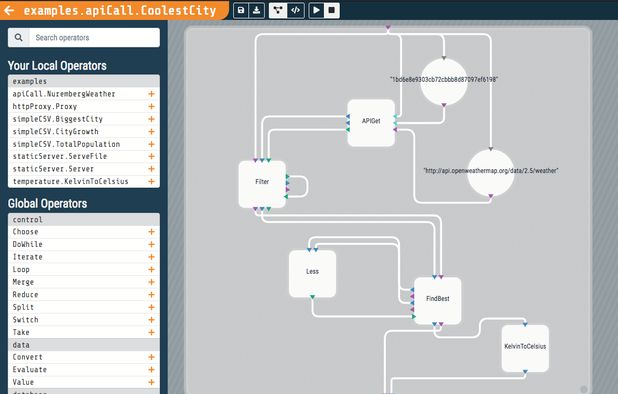618x394 pixels.
Task: Focus the Search operators field
Action: [94, 37]
